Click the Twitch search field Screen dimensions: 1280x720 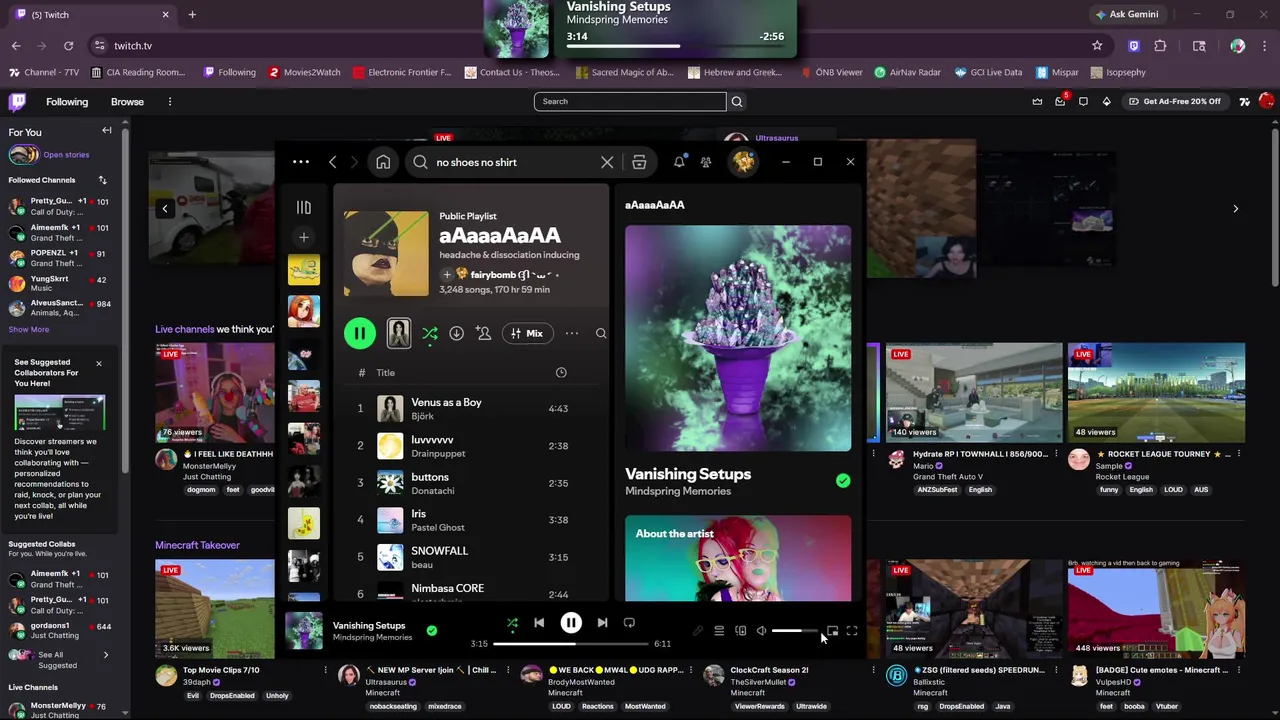pyautogui.click(x=630, y=101)
